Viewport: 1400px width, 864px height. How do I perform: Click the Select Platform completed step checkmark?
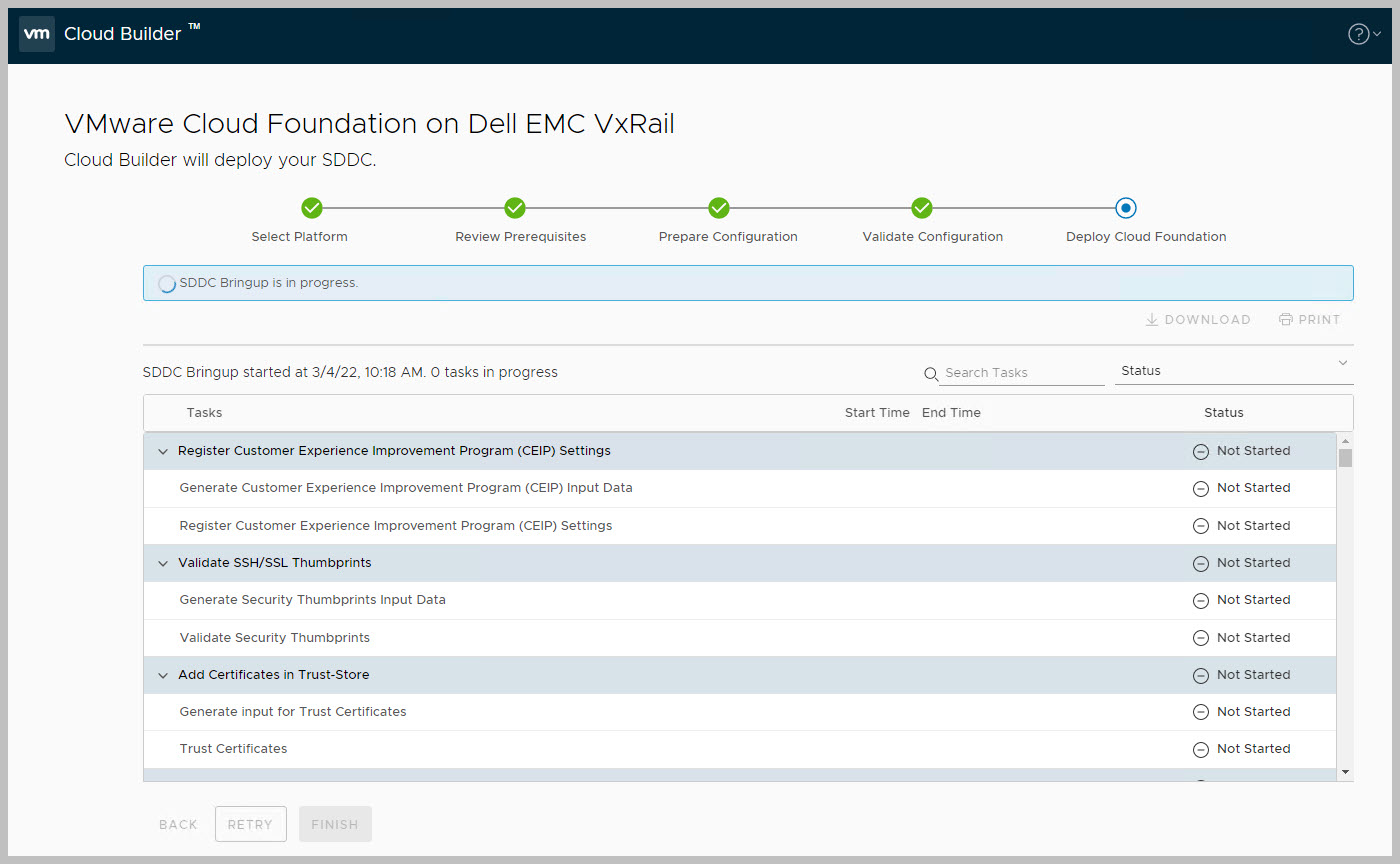312,208
